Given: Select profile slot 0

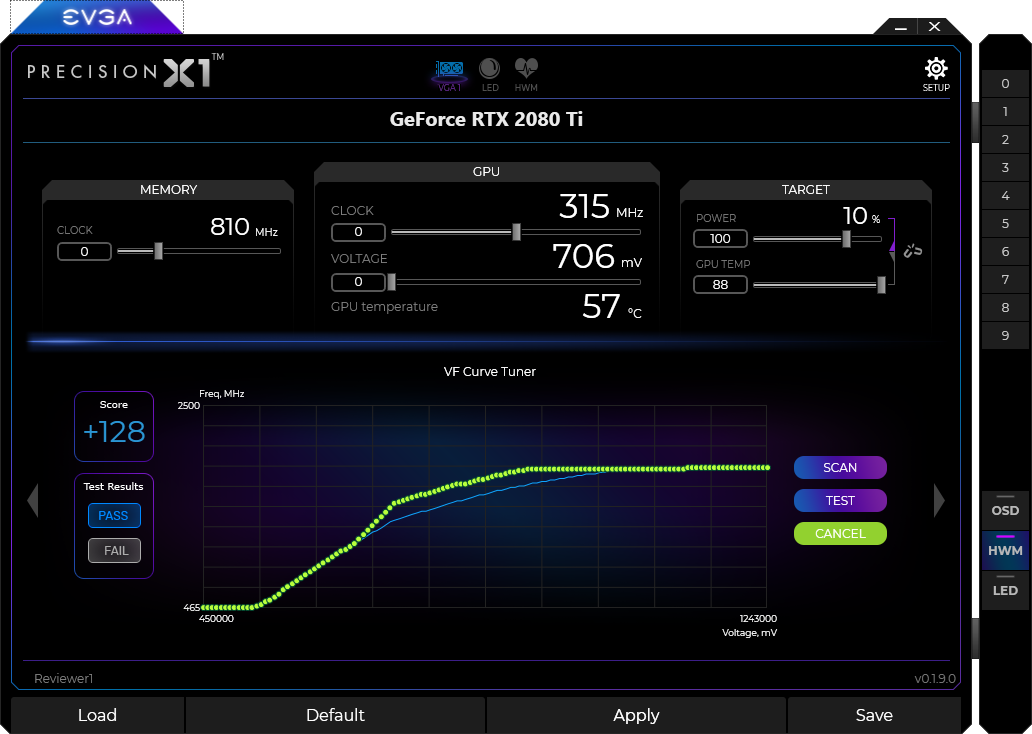Looking at the screenshot, I should pyautogui.click(x=1005, y=84).
